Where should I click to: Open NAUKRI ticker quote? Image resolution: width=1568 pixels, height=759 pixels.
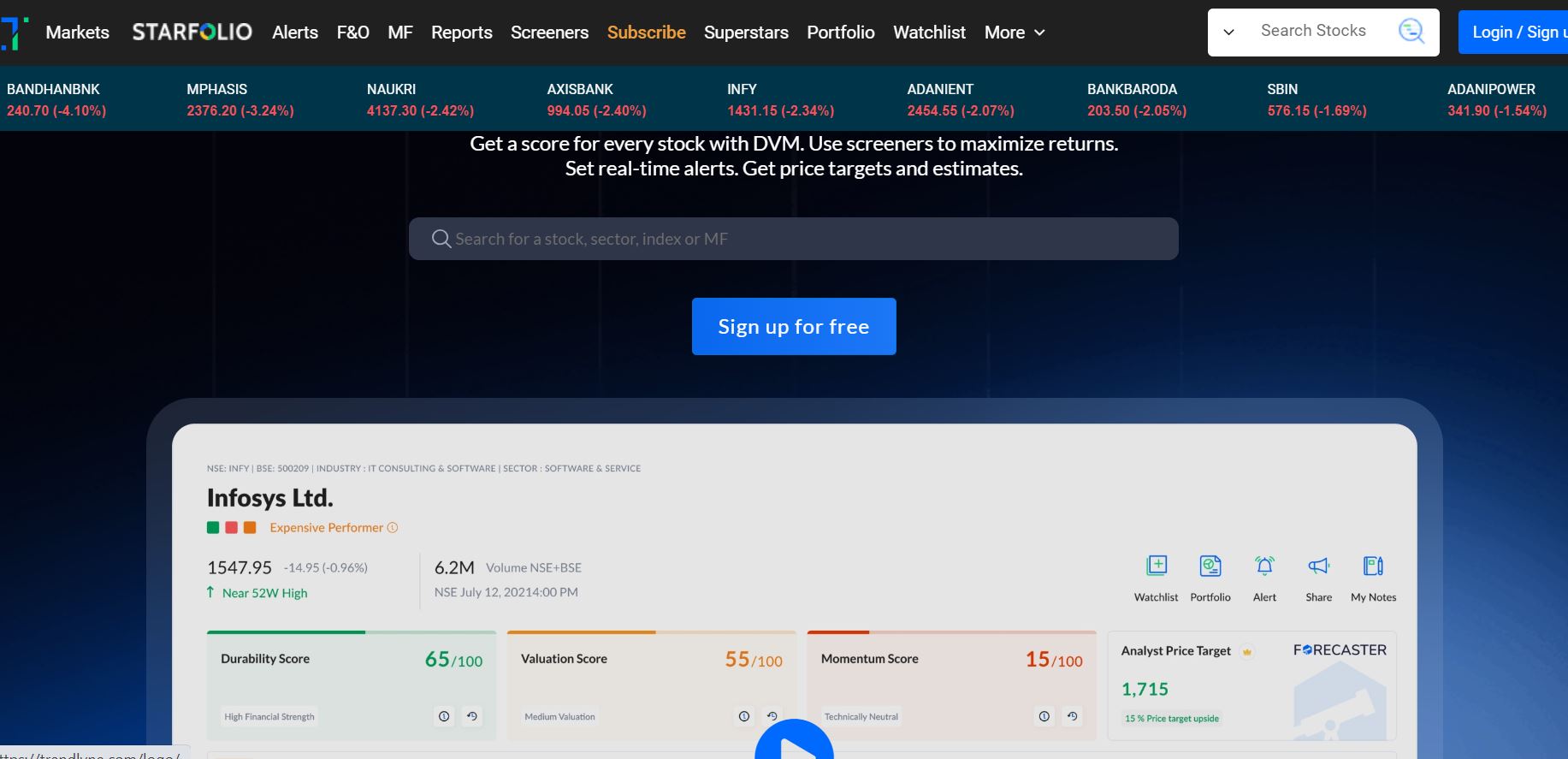tap(420, 99)
